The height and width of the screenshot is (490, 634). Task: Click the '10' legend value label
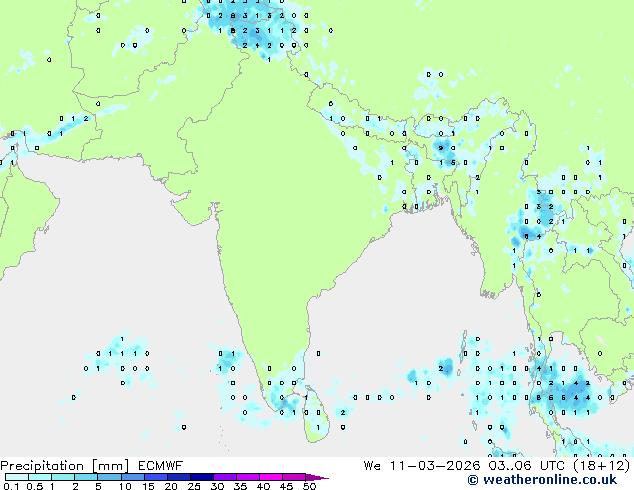125,486
